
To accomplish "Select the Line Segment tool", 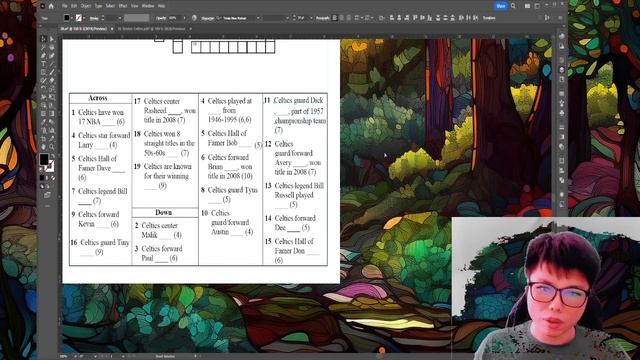I will (52, 64).
